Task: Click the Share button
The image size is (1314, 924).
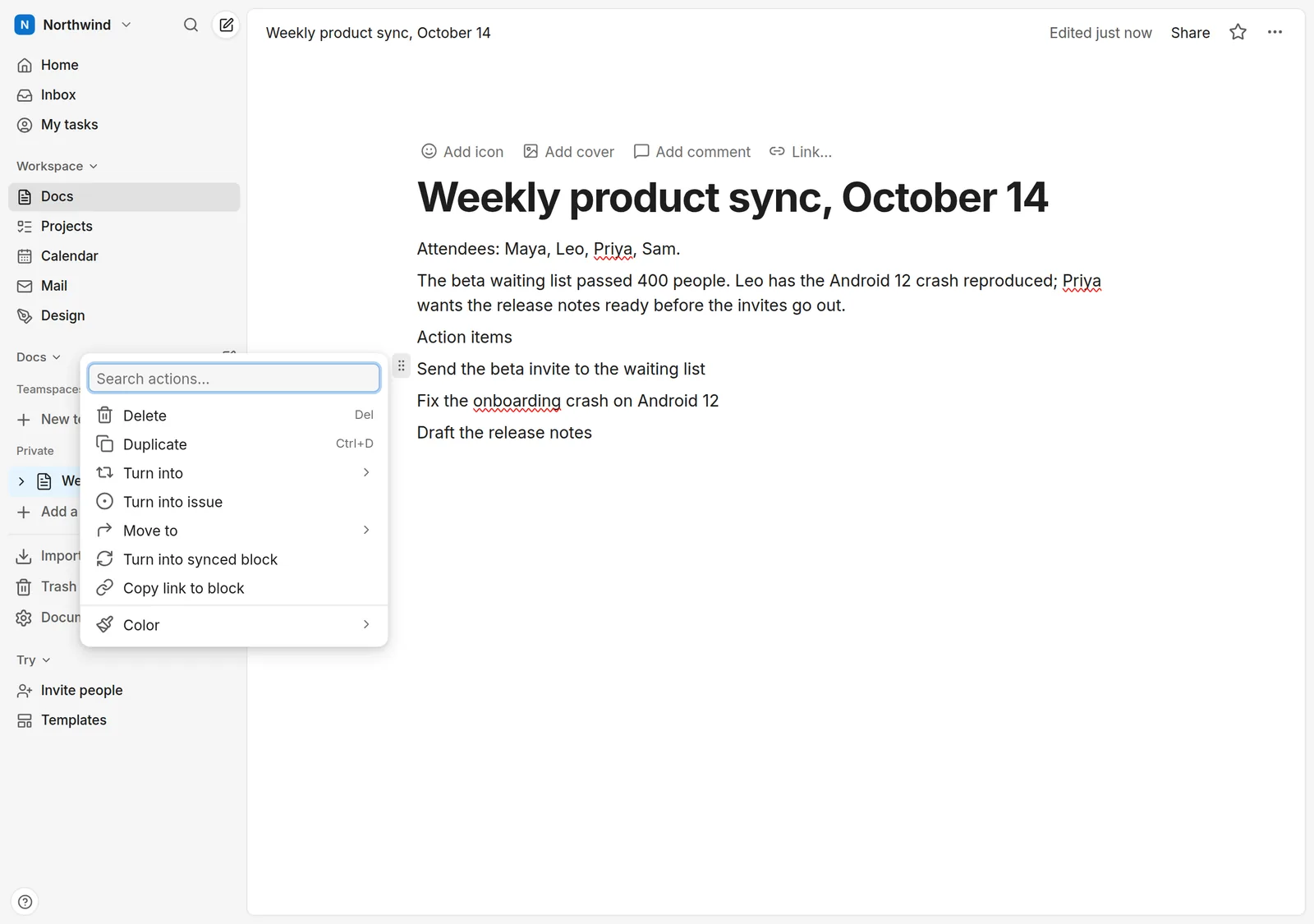Action: 1190,32
